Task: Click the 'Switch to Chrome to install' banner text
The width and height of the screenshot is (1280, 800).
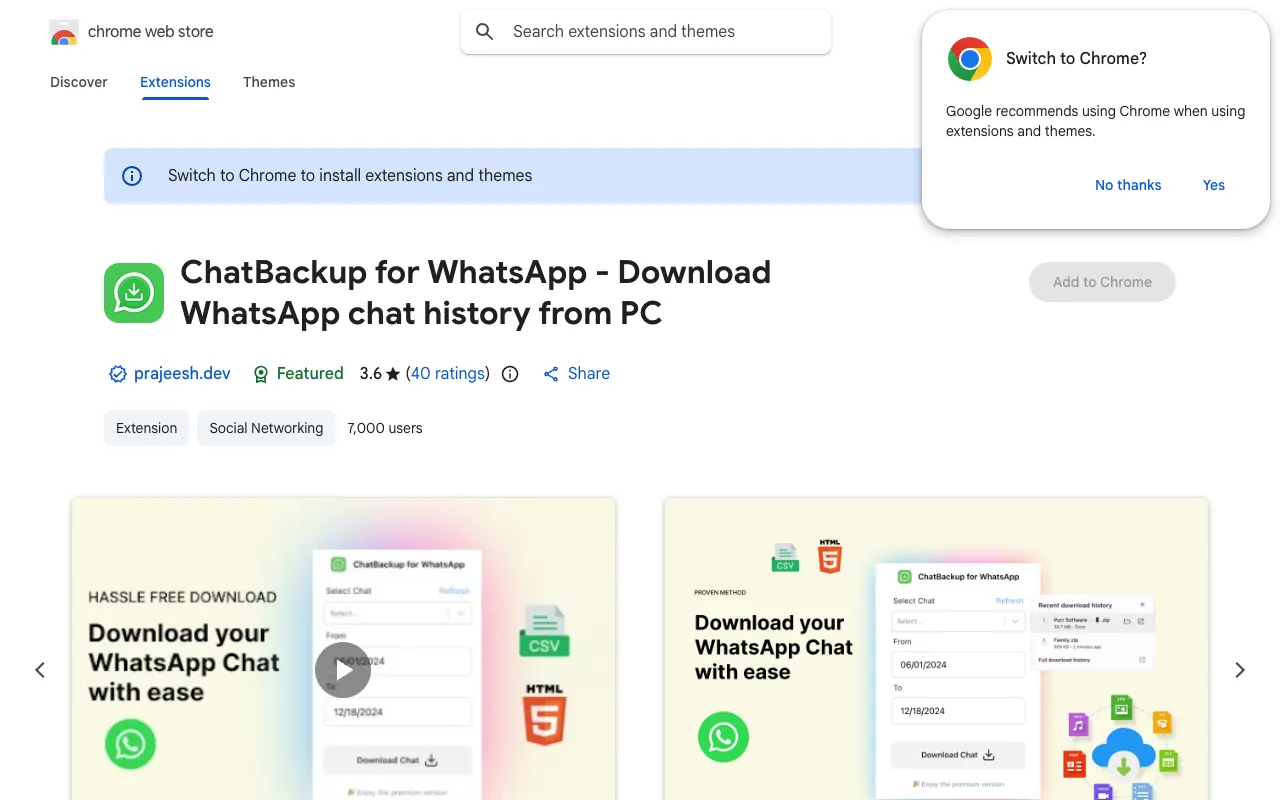Action: pyautogui.click(x=350, y=176)
